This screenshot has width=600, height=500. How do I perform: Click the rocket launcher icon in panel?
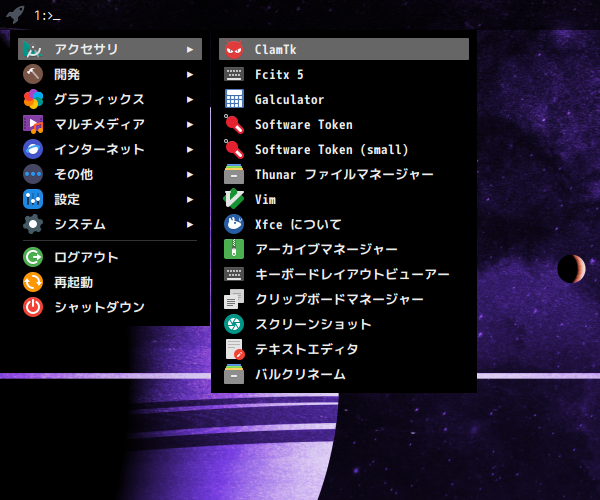pos(15,15)
